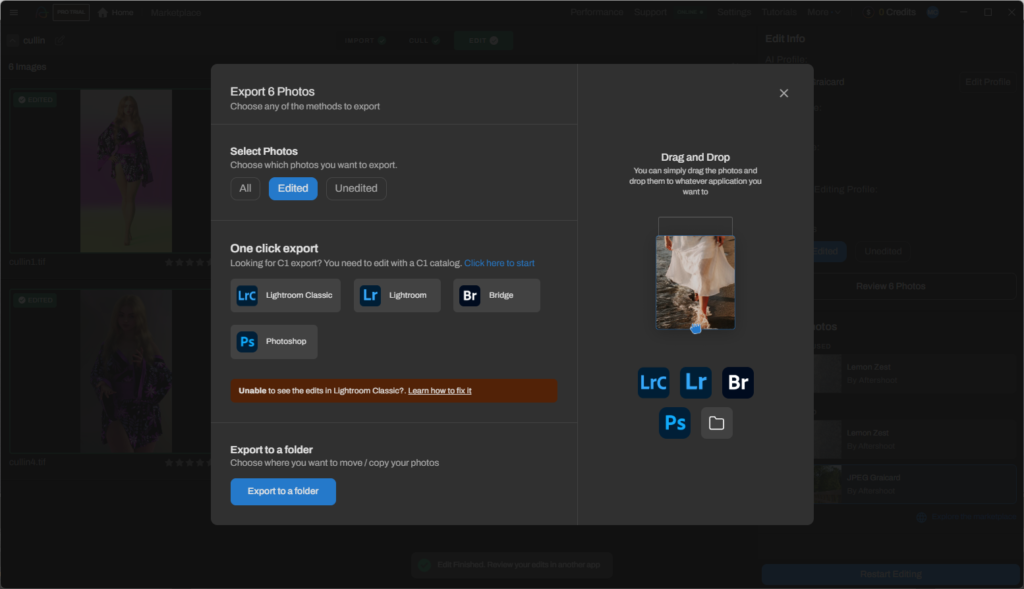Export to Lightroom button
The image size is (1024, 589).
click(x=397, y=295)
